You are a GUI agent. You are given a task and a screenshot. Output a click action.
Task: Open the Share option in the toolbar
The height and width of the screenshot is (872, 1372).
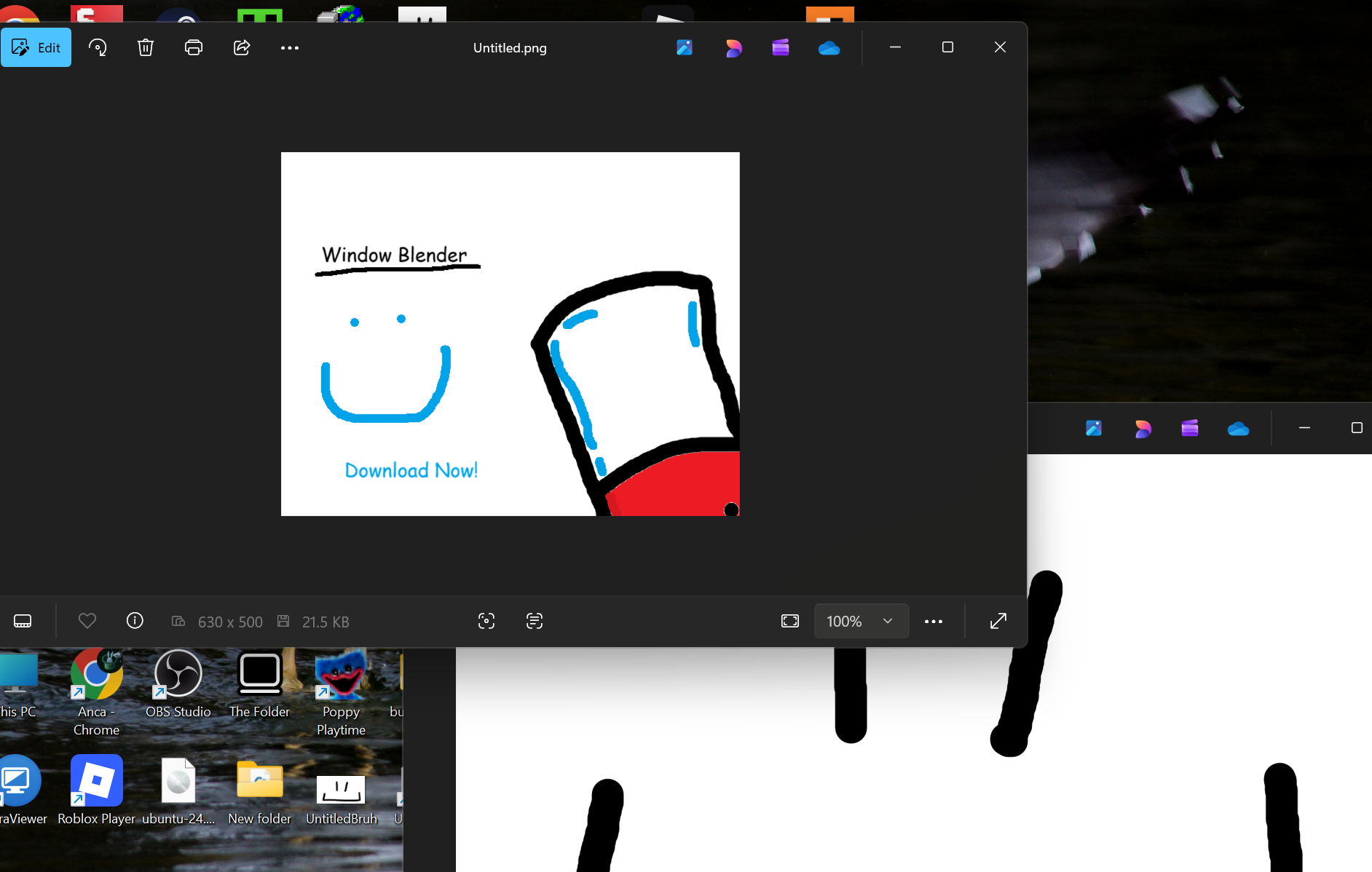click(x=242, y=48)
